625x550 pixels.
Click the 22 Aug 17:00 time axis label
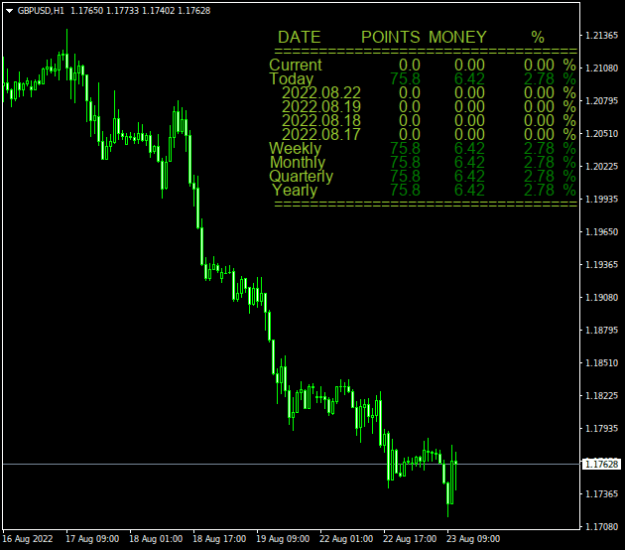pyautogui.click(x=410, y=539)
